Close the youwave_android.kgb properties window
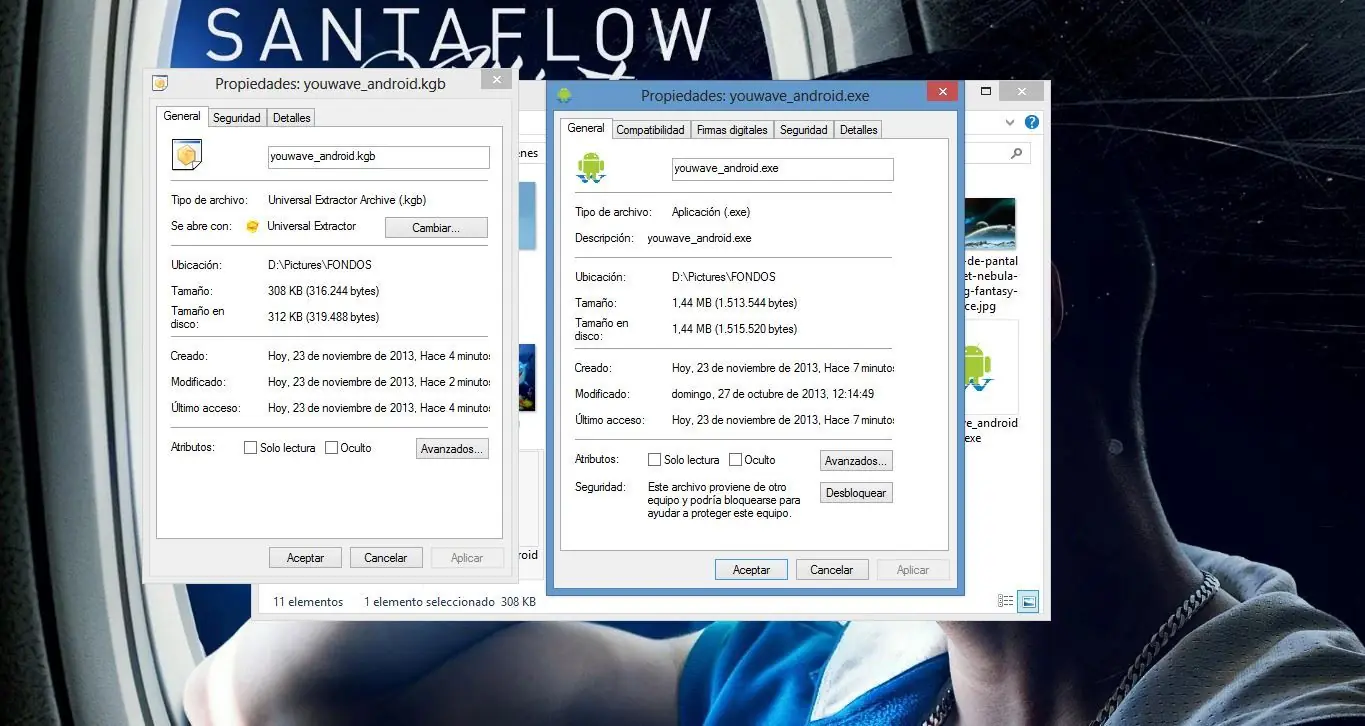The width and height of the screenshot is (1365, 726). click(x=496, y=79)
